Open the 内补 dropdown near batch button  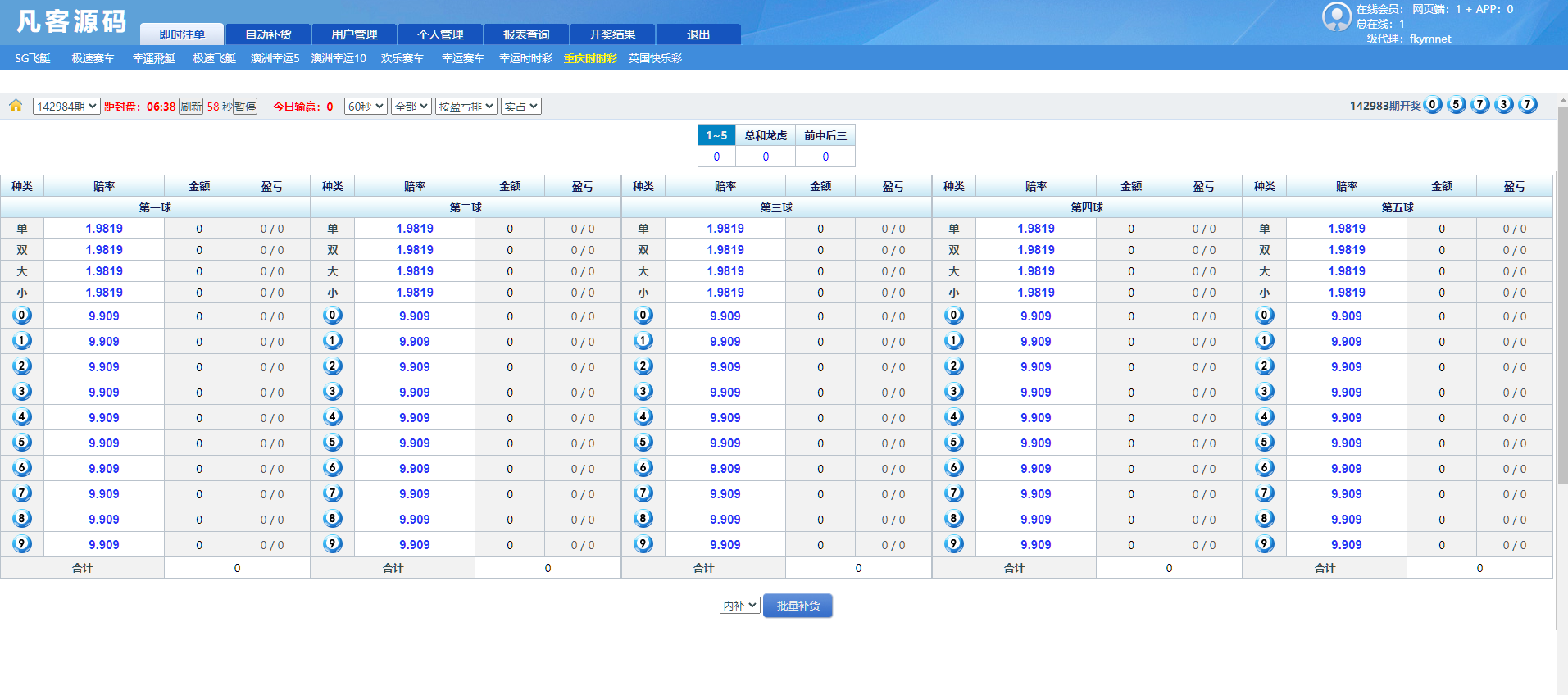[x=739, y=606]
